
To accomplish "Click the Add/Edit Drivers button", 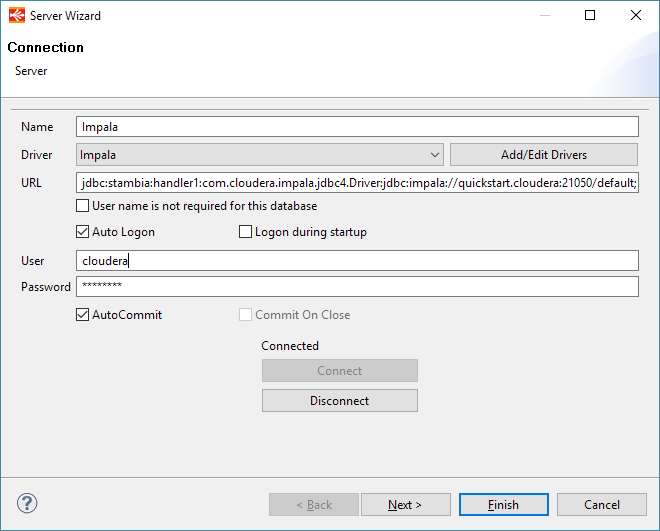I will 544,155.
